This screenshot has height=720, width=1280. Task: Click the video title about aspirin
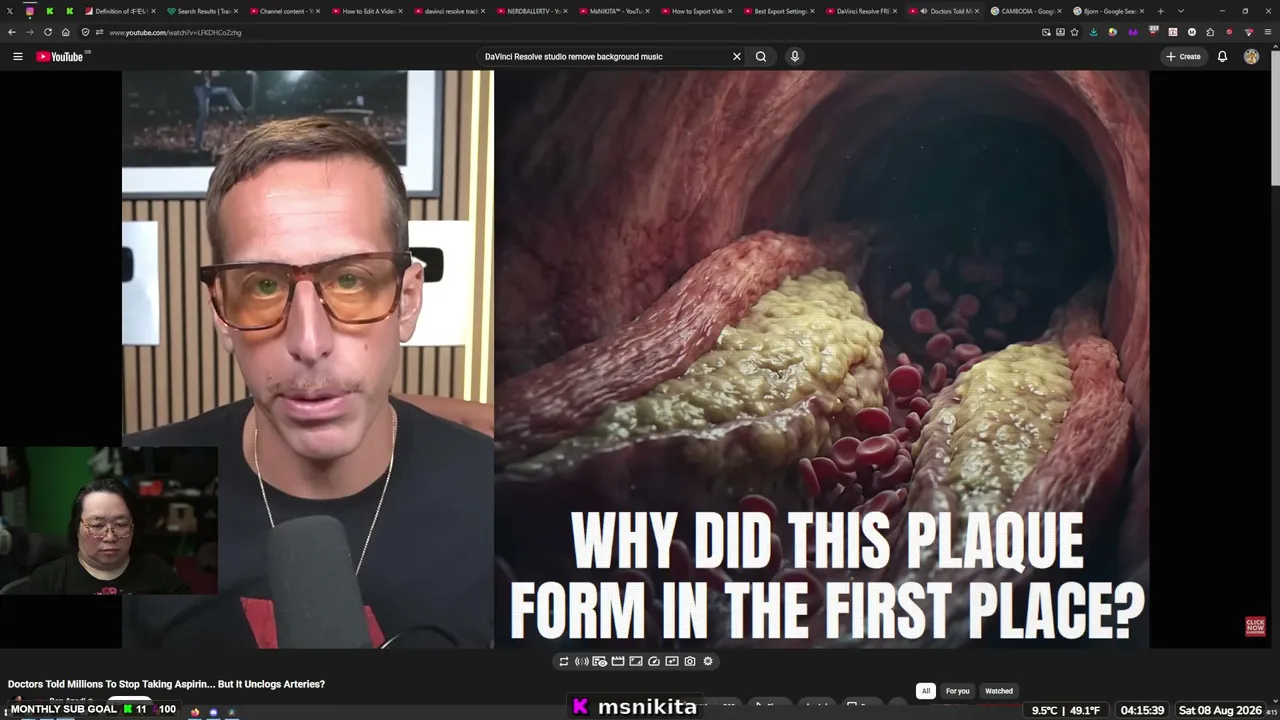pos(166,684)
